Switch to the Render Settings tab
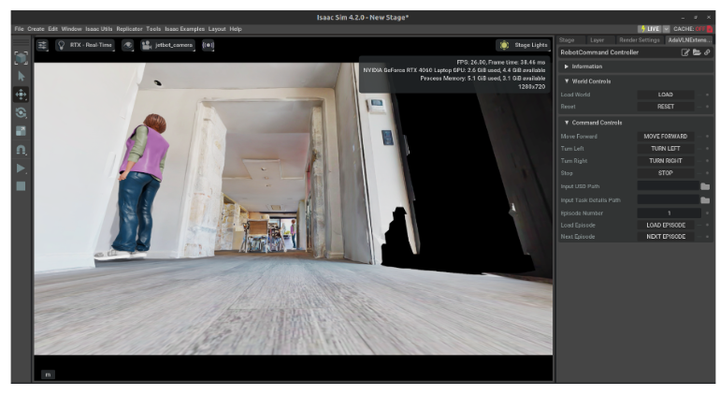This screenshot has width=720, height=396. tap(639, 40)
